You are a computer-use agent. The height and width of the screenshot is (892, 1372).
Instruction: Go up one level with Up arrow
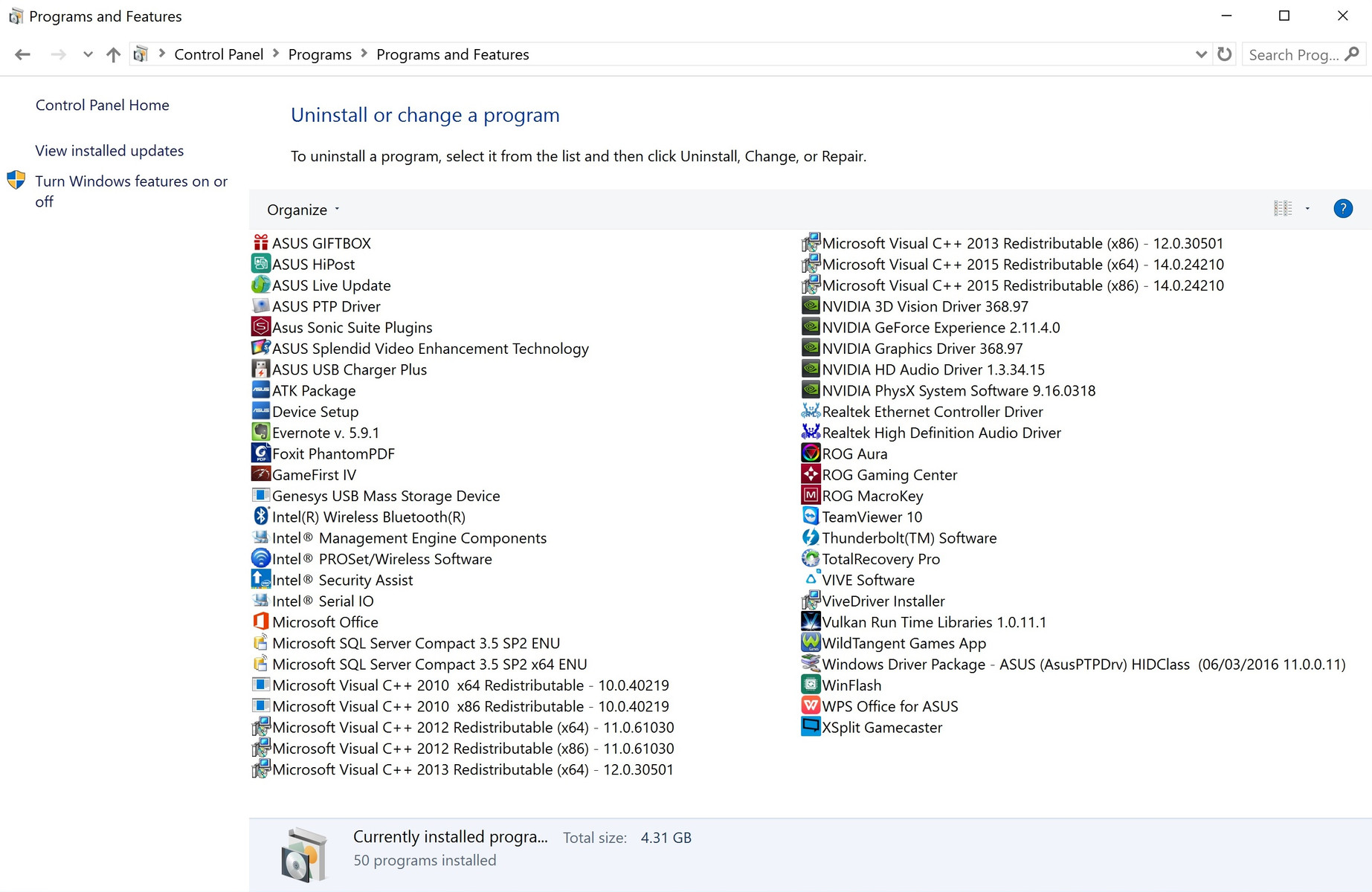tap(113, 54)
